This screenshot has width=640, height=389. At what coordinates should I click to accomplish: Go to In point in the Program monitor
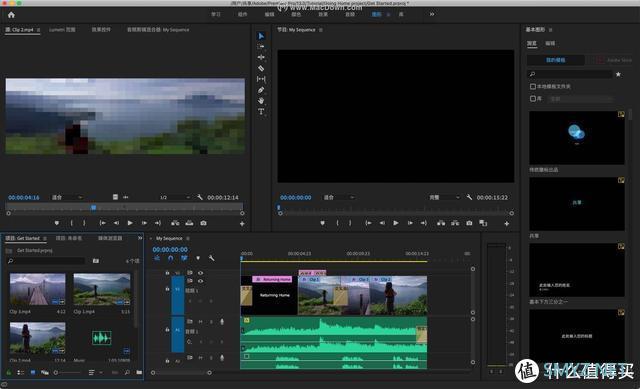(x=368, y=223)
